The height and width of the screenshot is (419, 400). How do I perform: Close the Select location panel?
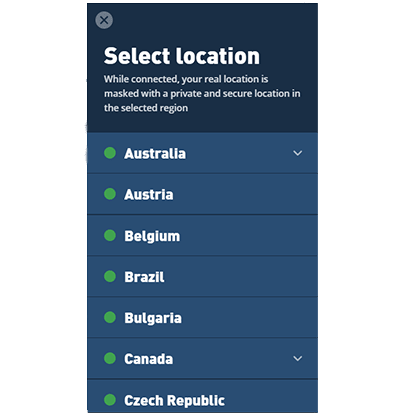click(x=104, y=20)
